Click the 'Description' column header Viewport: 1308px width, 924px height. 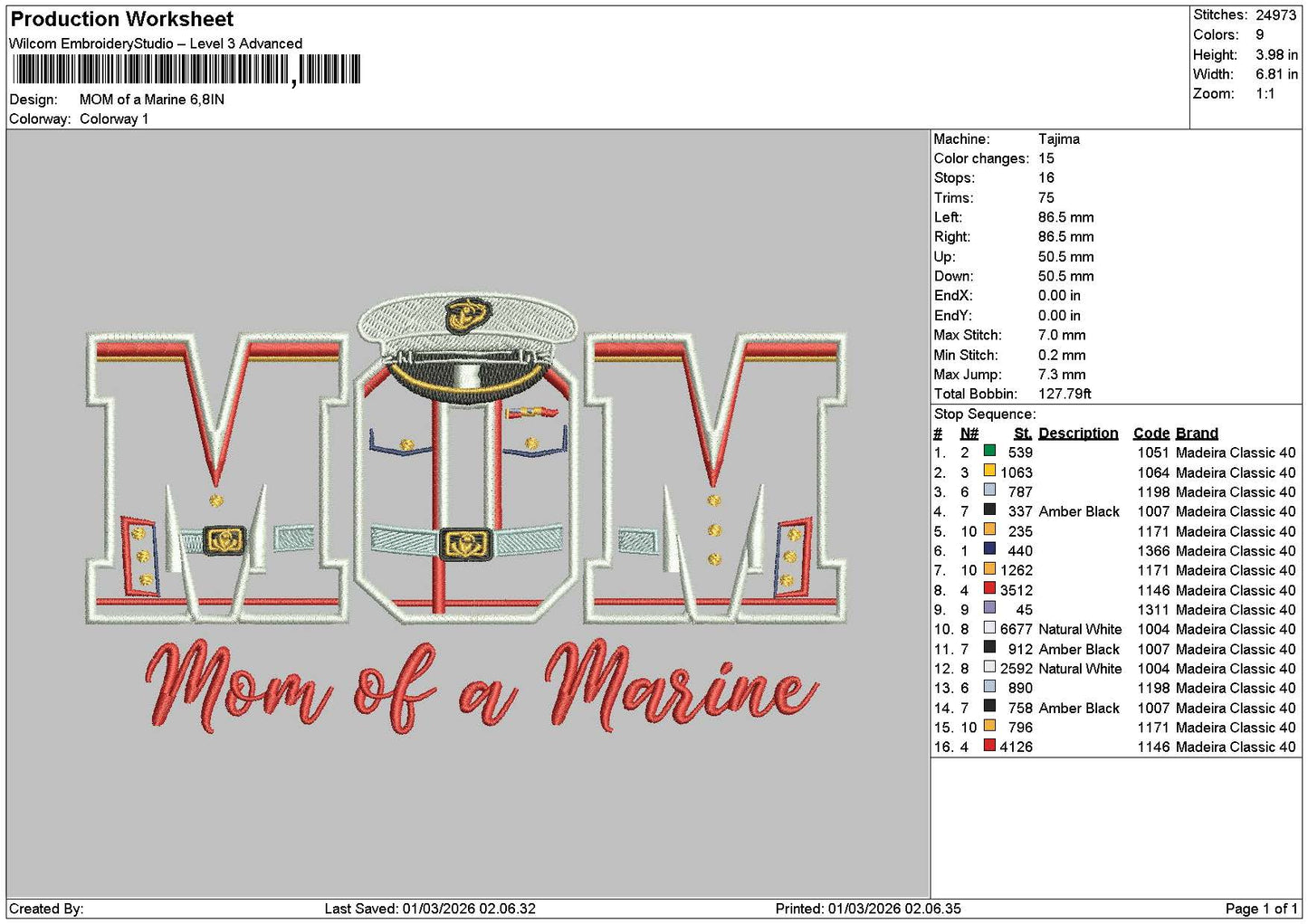[x=1078, y=433]
